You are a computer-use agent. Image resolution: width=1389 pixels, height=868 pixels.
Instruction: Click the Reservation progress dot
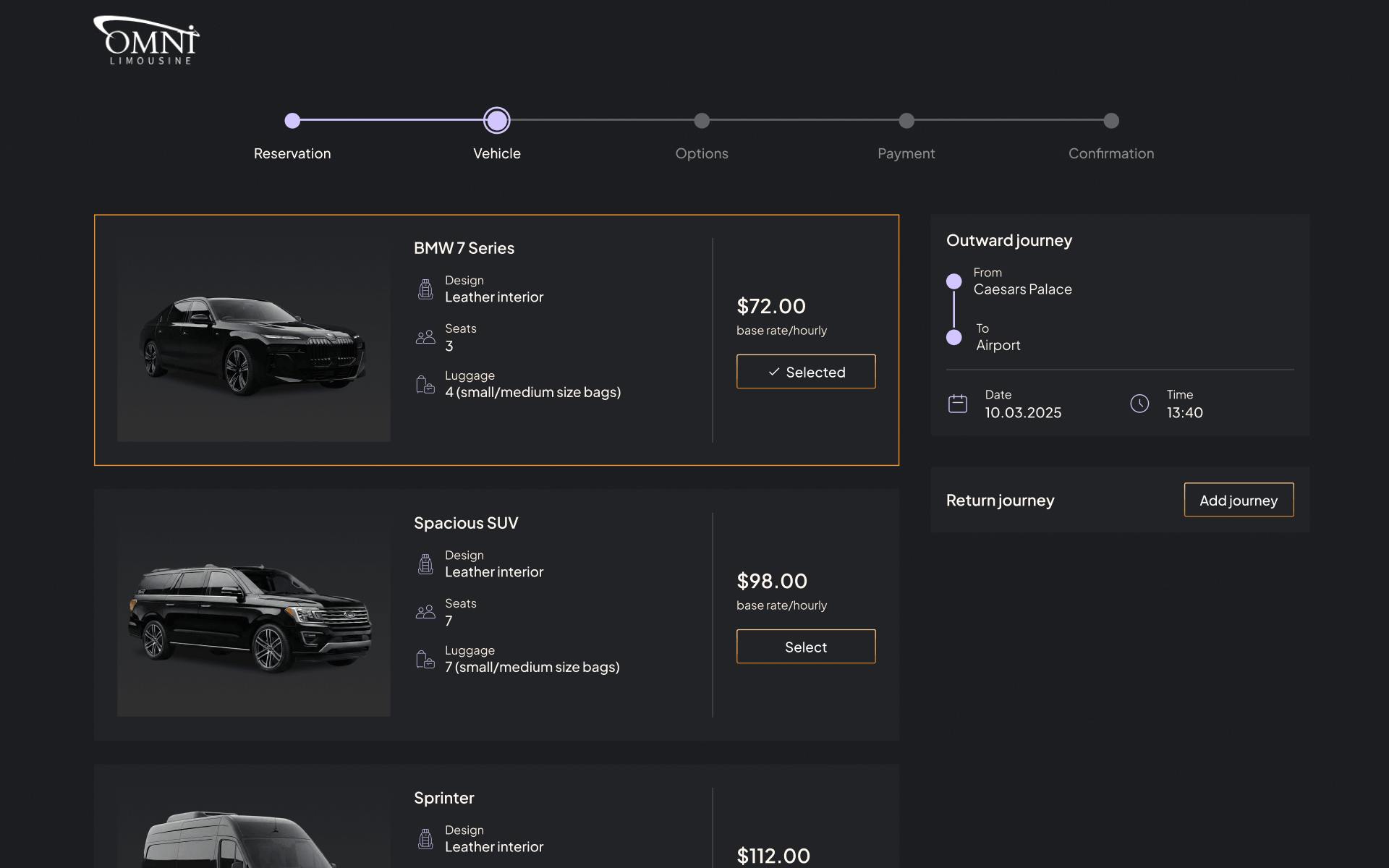[292, 121]
